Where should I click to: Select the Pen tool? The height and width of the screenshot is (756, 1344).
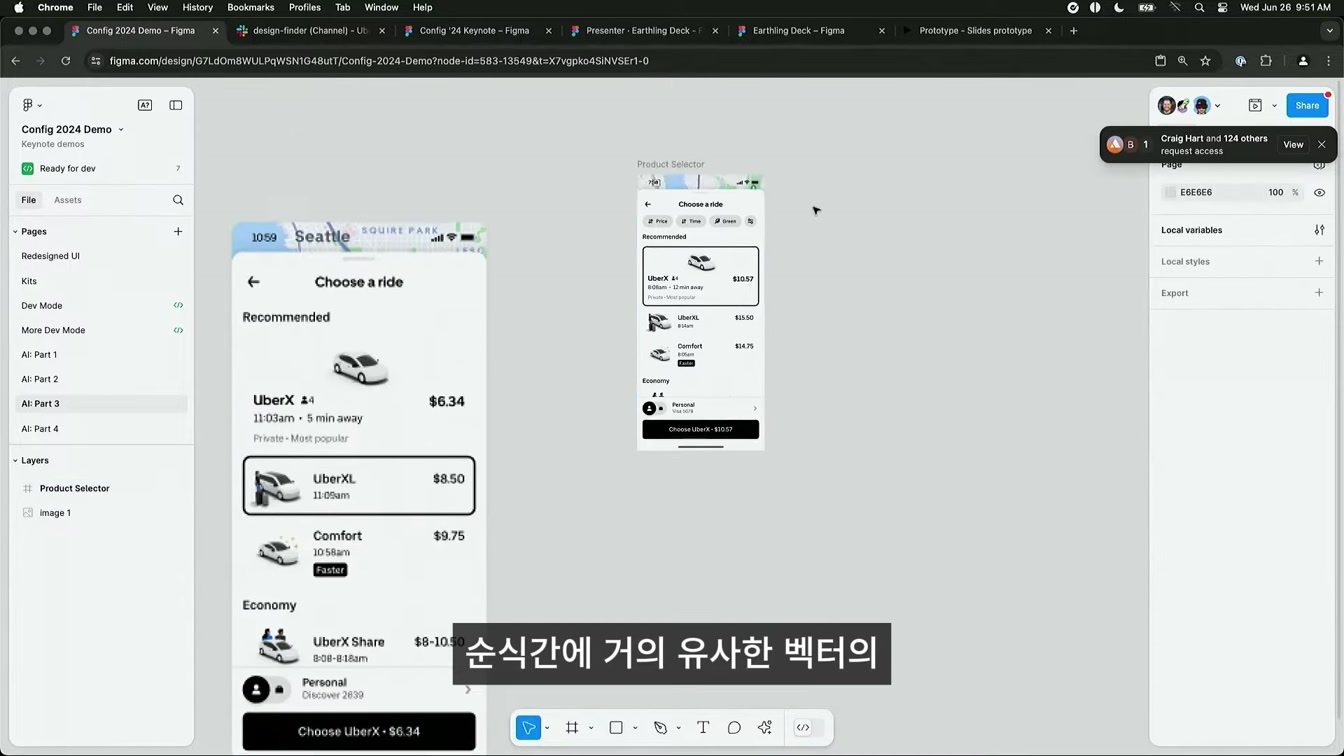[660, 728]
